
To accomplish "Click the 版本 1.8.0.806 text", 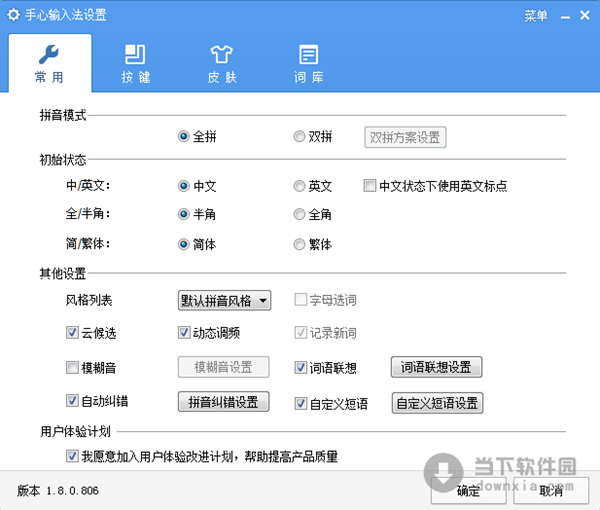I will pyautogui.click(x=58, y=490).
